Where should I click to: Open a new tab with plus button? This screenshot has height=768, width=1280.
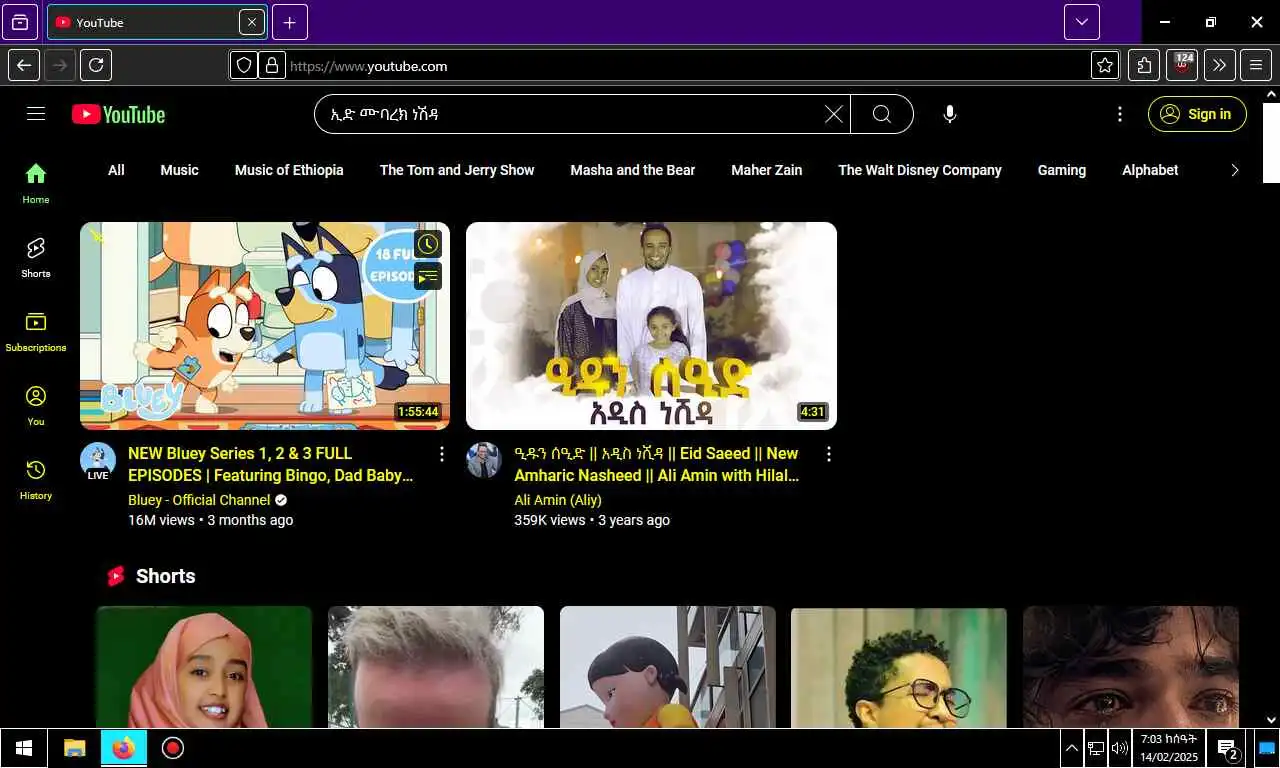[x=290, y=22]
